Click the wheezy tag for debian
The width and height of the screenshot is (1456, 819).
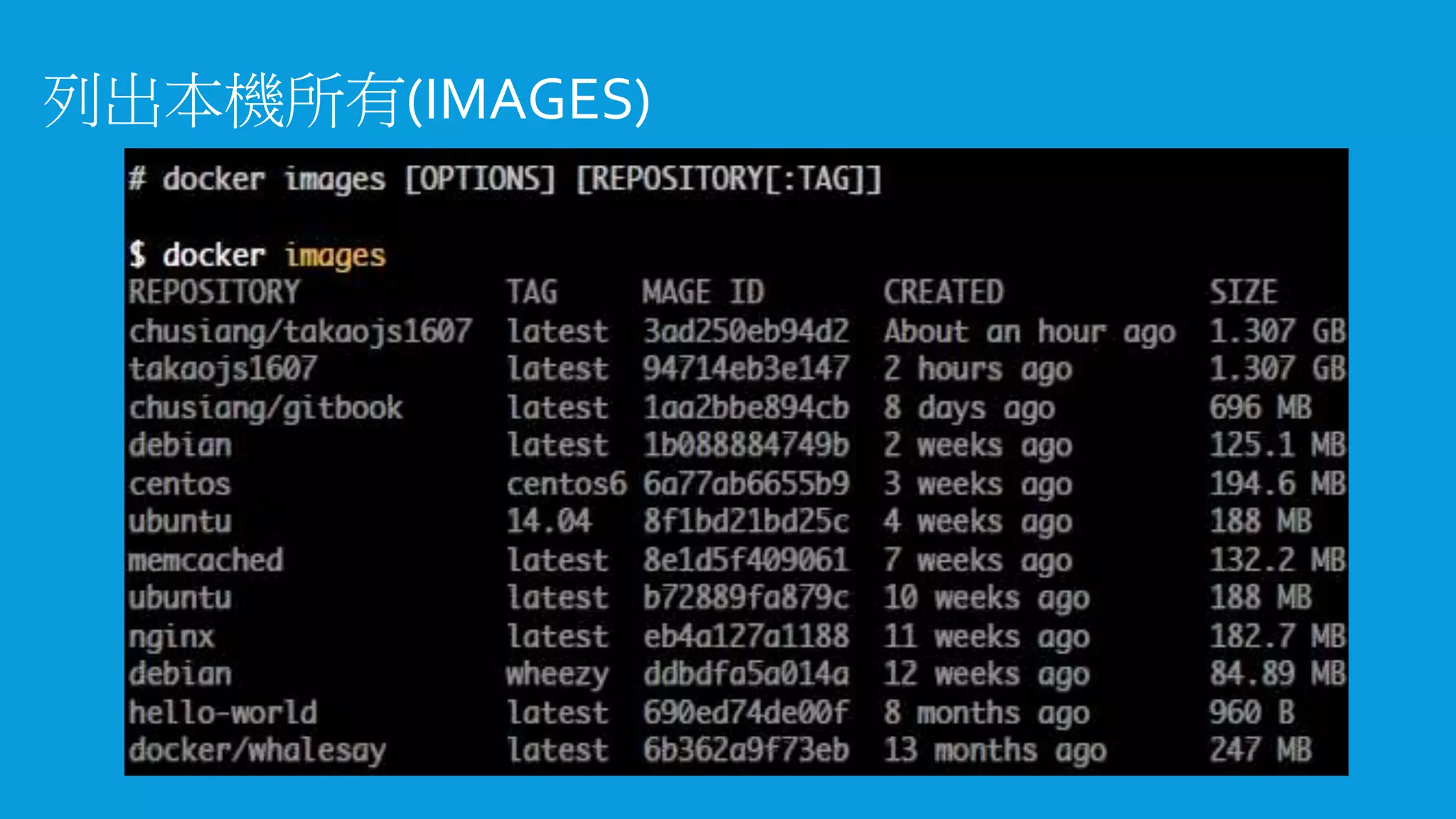tap(557, 674)
